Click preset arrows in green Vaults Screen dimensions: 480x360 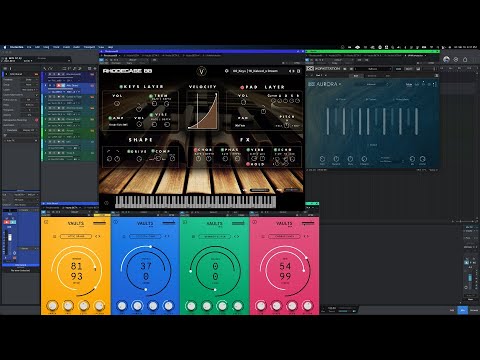(x=236, y=236)
